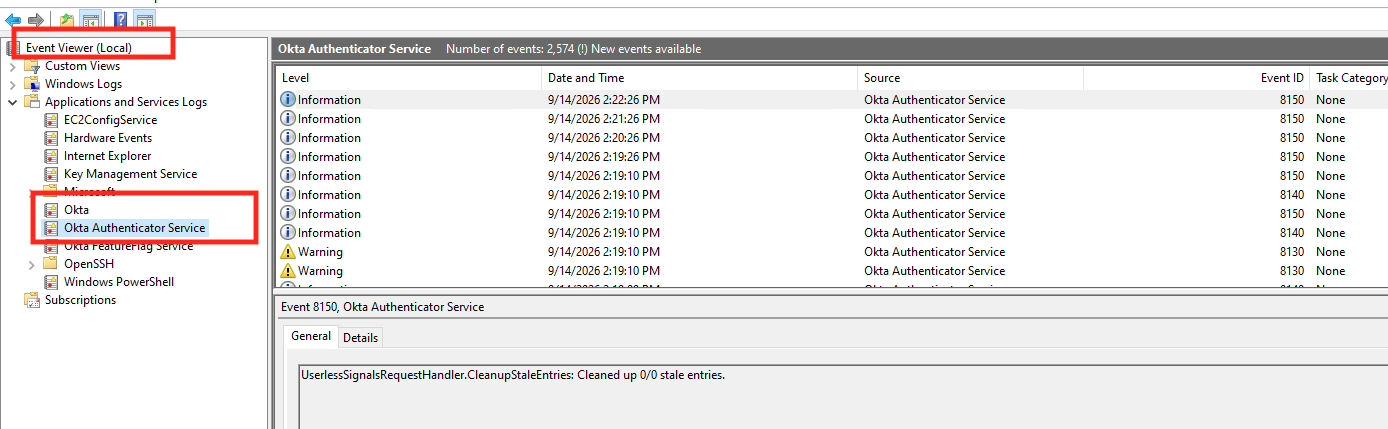Select Applications and Services Logs label
Image resolution: width=1388 pixels, height=429 pixels.
tap(126, 102)
